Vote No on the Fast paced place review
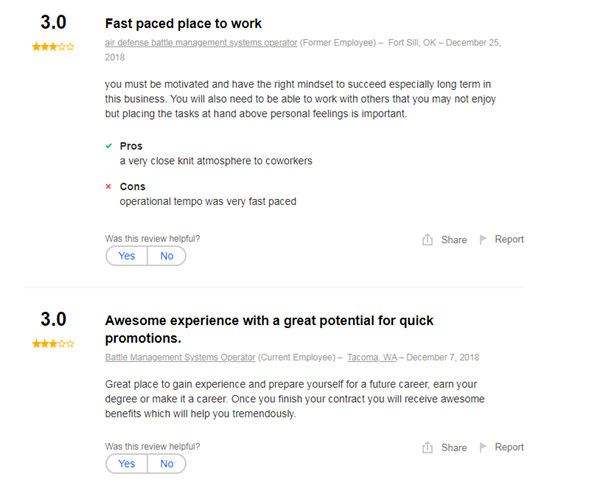600x485 pixels. point(166,256)
